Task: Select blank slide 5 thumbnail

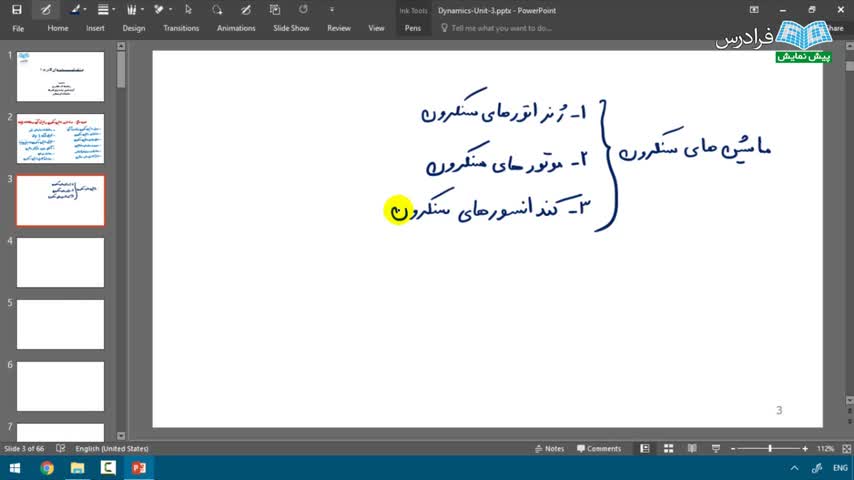Action: 60,324
